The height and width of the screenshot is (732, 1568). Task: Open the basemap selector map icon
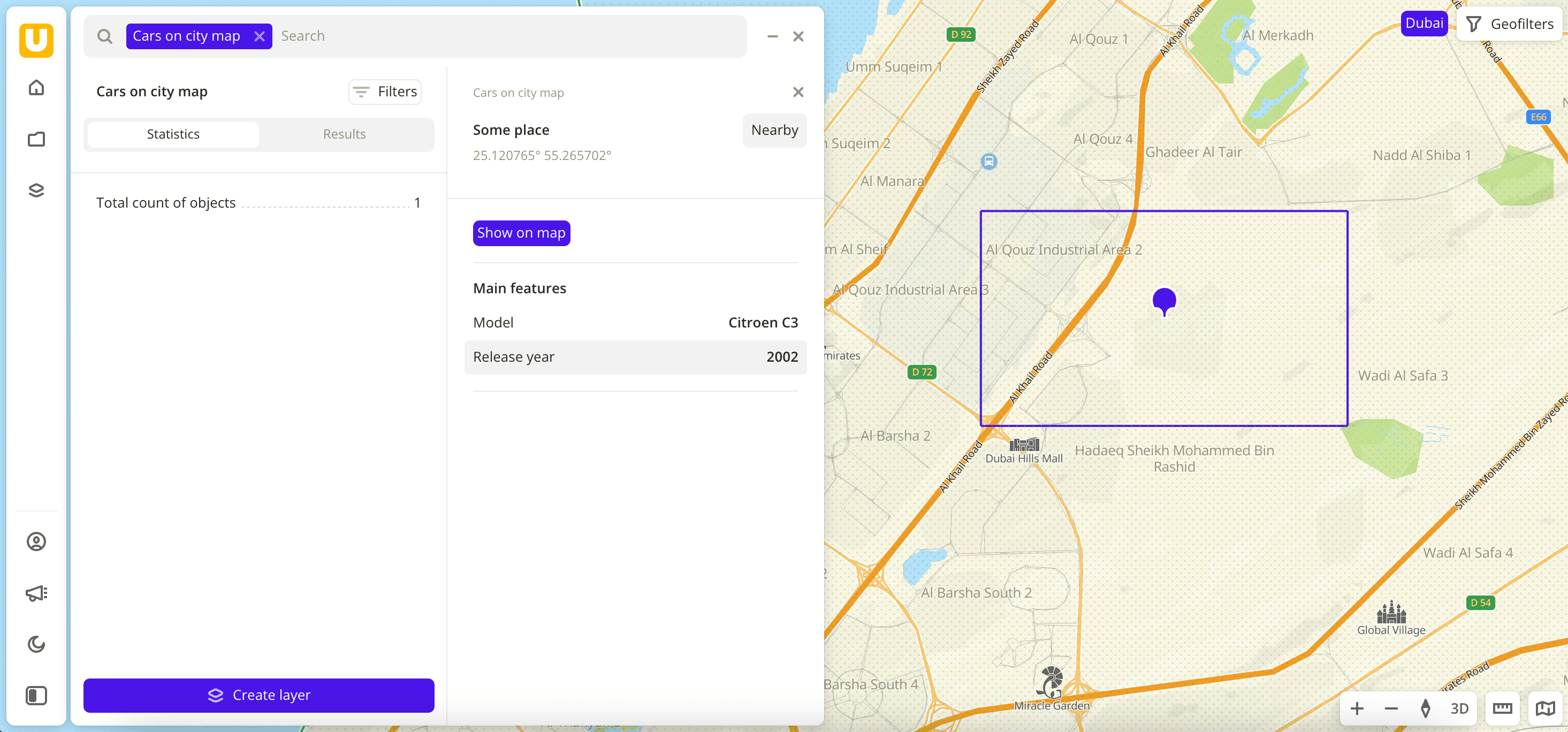pos(1545,708)
